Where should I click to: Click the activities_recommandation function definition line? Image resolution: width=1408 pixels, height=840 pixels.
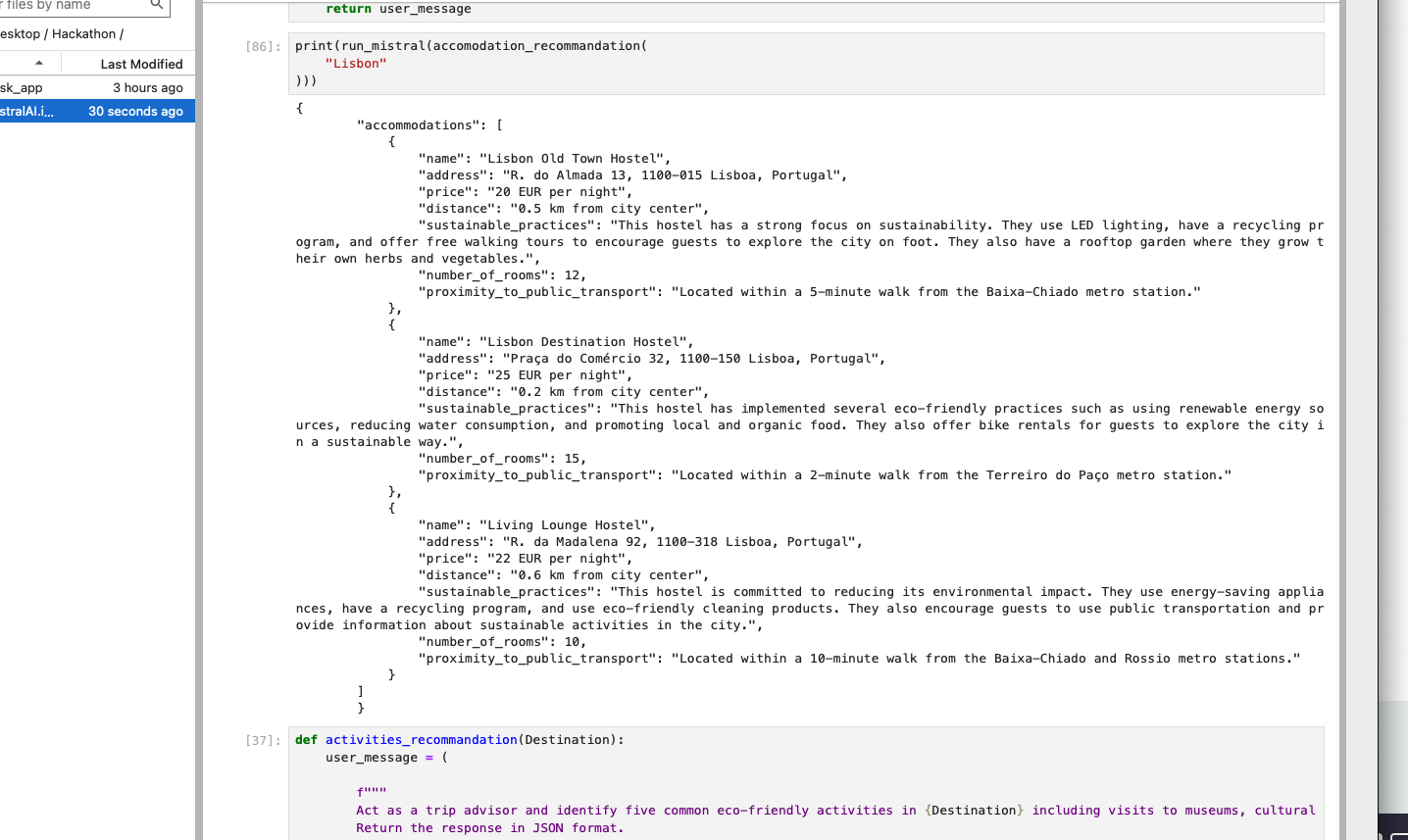coord(459,740)
